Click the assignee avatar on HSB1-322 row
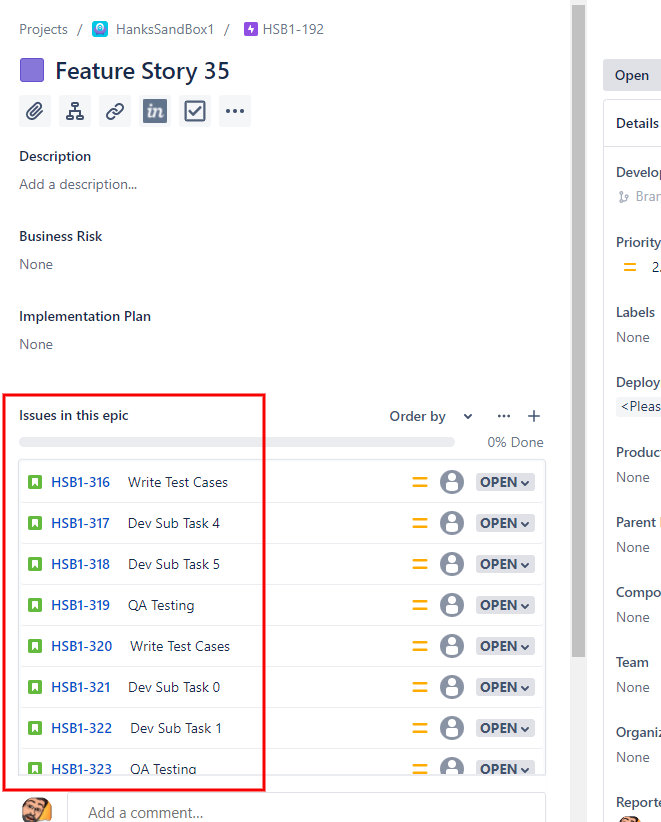Screen dimensions: 661x822 coord(452,728)
